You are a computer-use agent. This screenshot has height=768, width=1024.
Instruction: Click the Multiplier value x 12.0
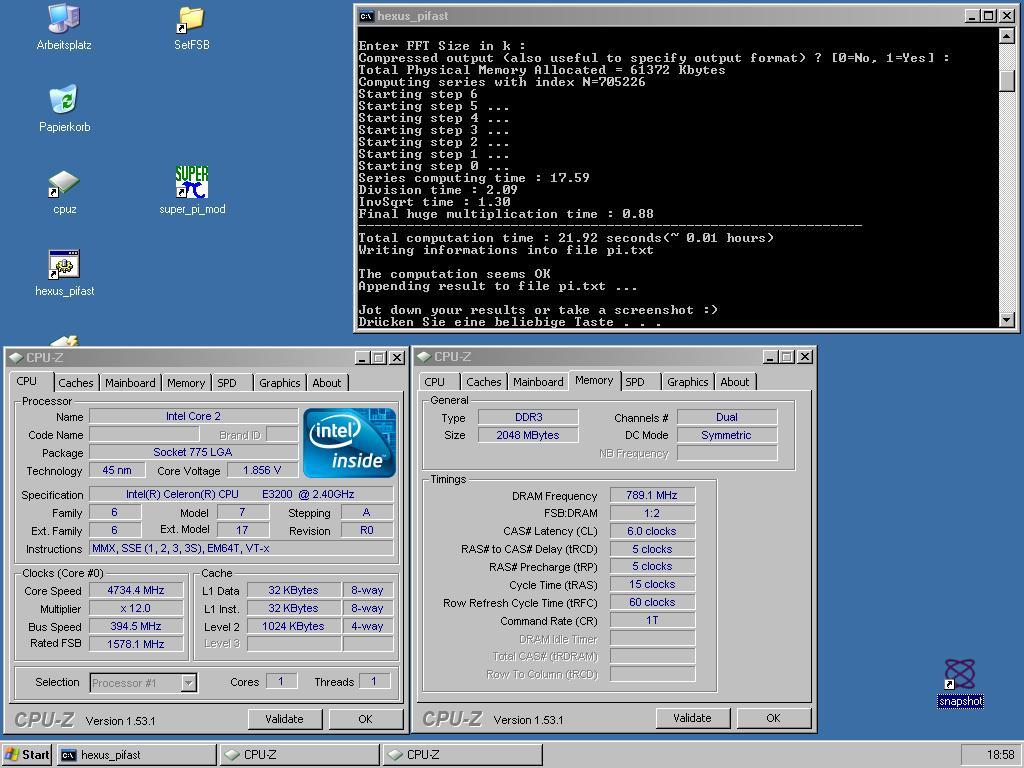[x=136, y=609]
